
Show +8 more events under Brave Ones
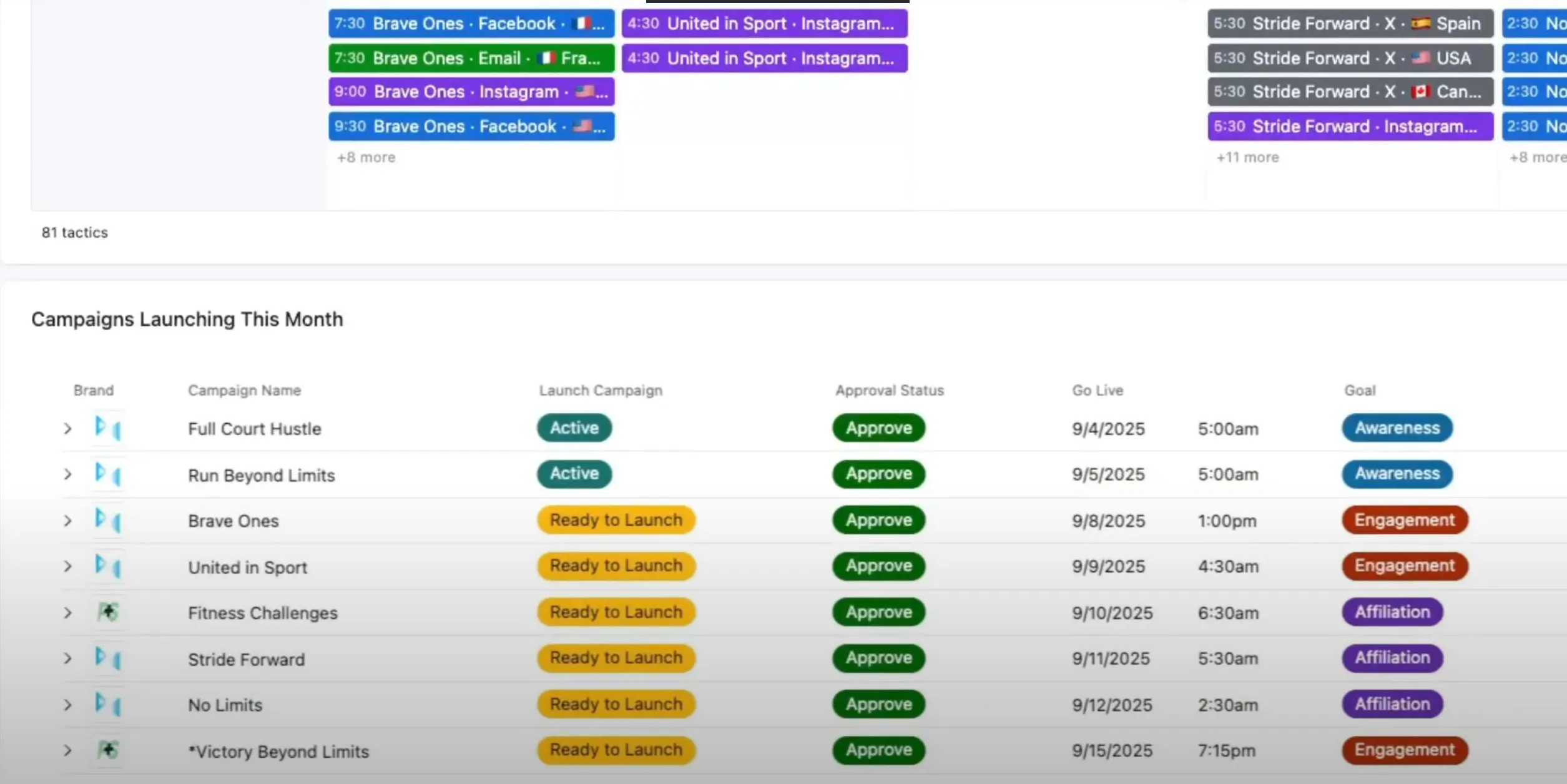[366, 157]
